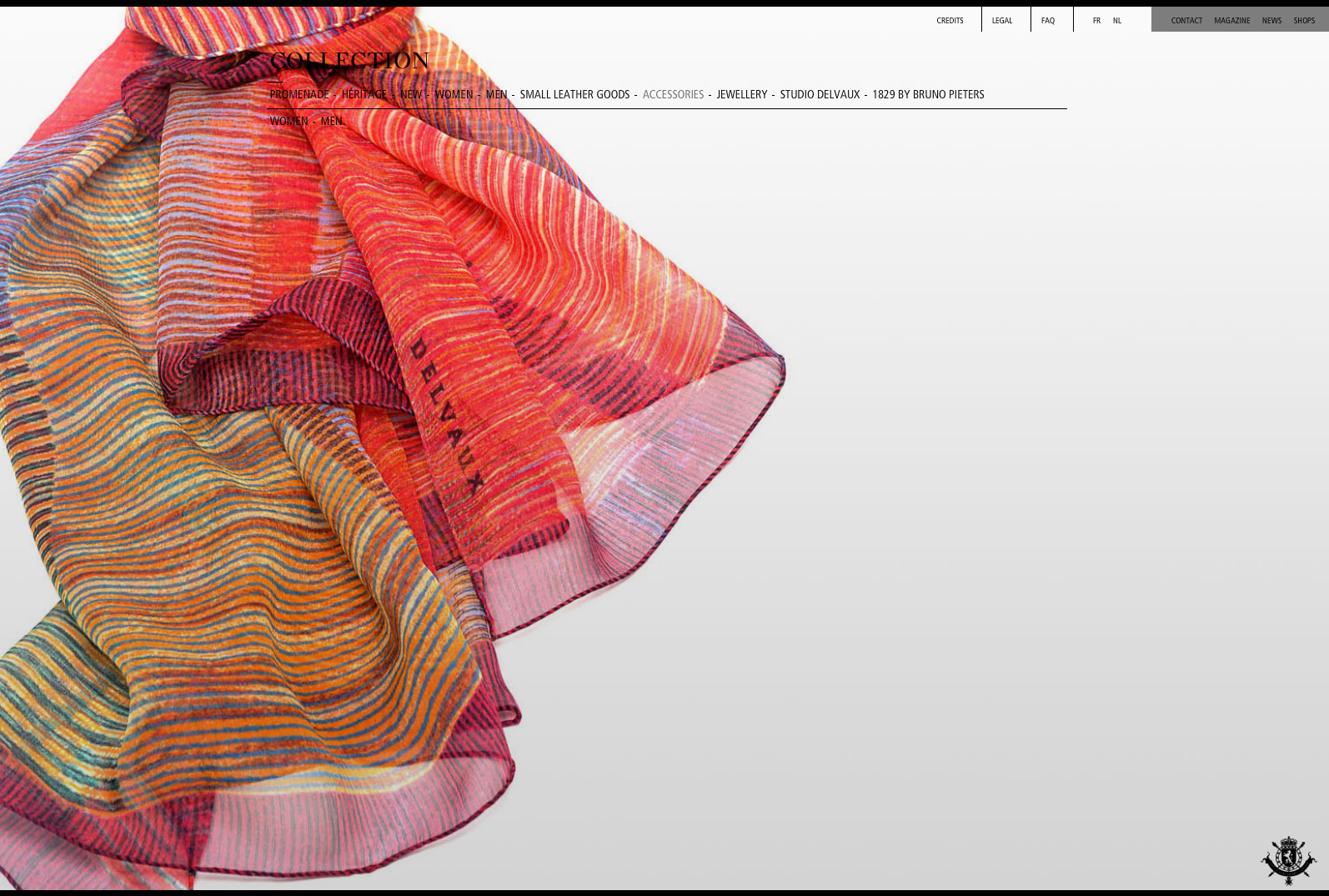Open the Jewellery category

click(741, 95)
